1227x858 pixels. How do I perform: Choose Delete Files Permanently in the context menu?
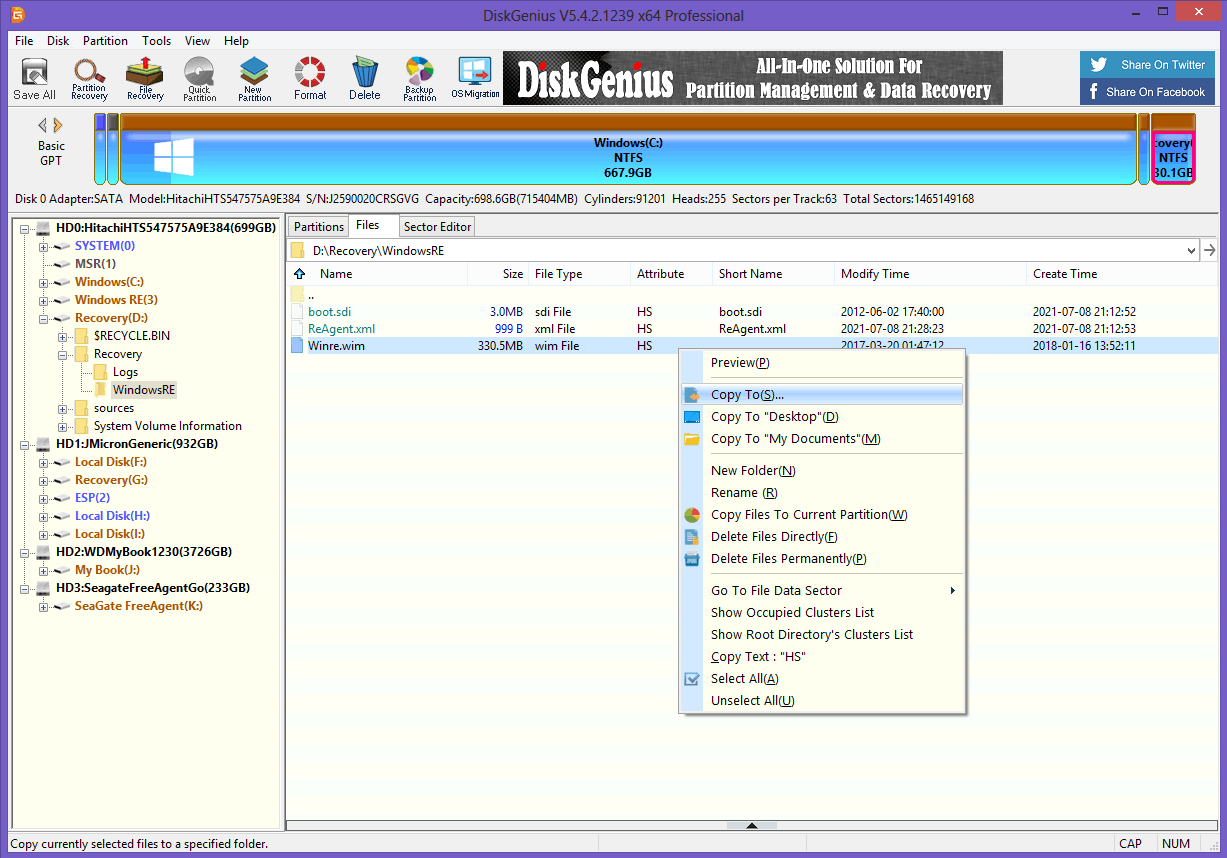coord(821,559)
